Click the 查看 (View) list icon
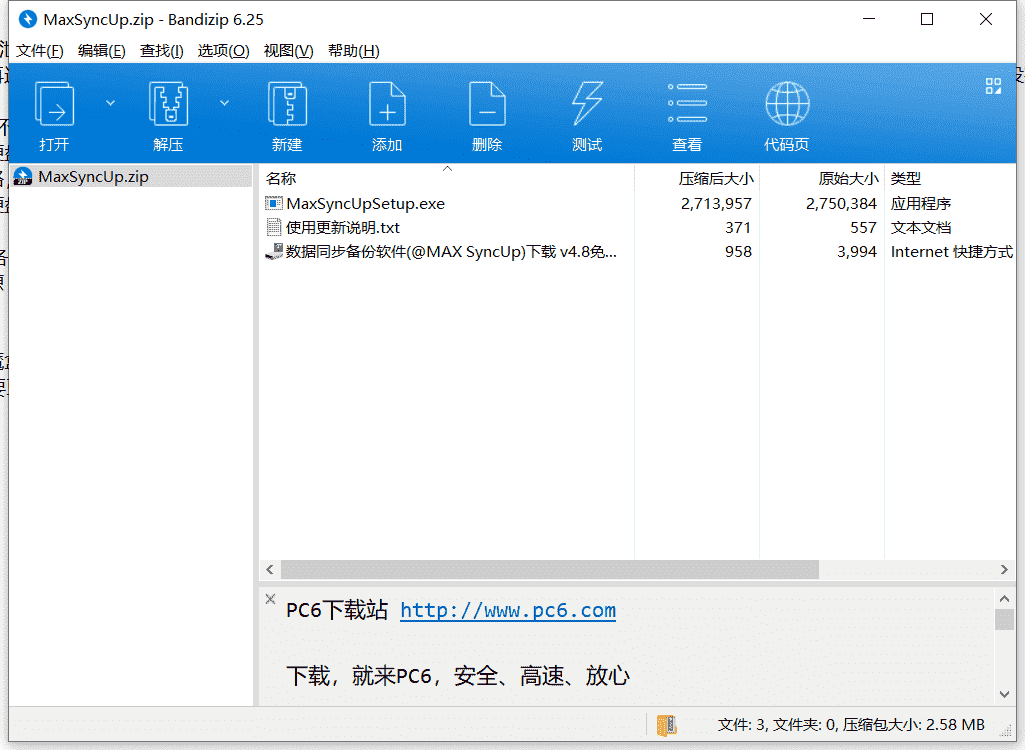1025x750 pixels. tap(687, 103)
